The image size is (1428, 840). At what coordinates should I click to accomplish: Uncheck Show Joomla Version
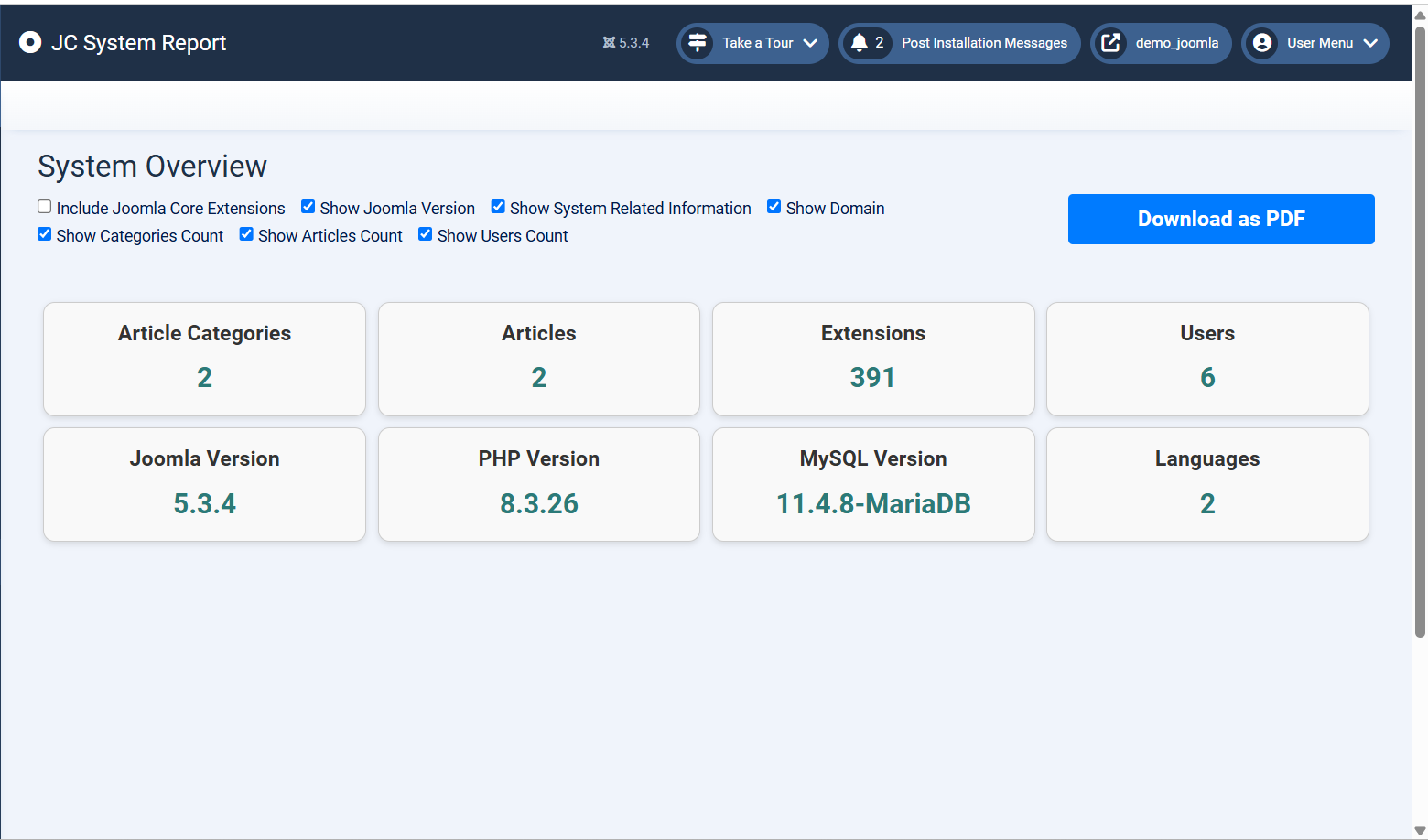pos(308,207)
